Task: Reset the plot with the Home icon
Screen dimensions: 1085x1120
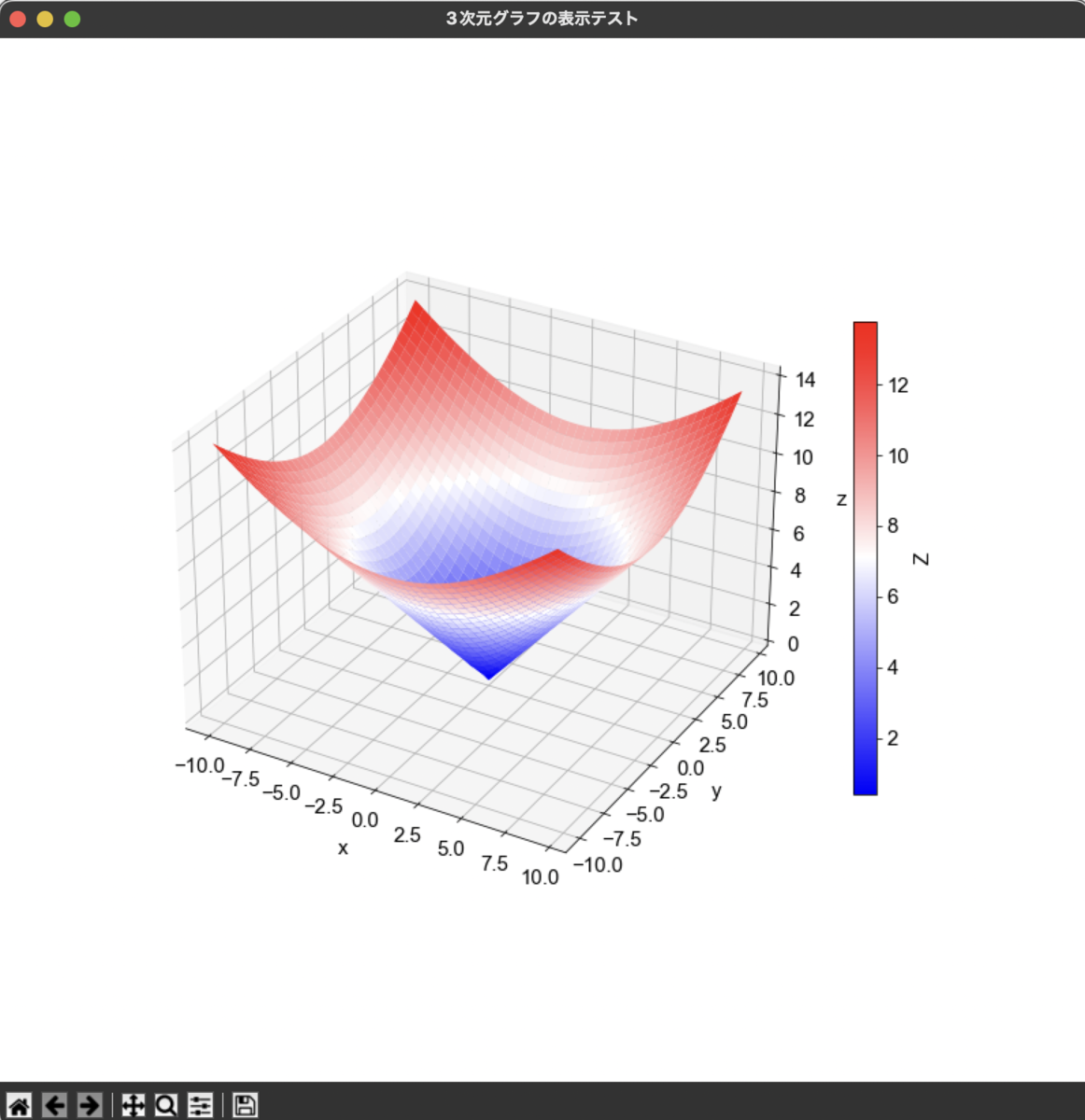Action: (20, 1106)
